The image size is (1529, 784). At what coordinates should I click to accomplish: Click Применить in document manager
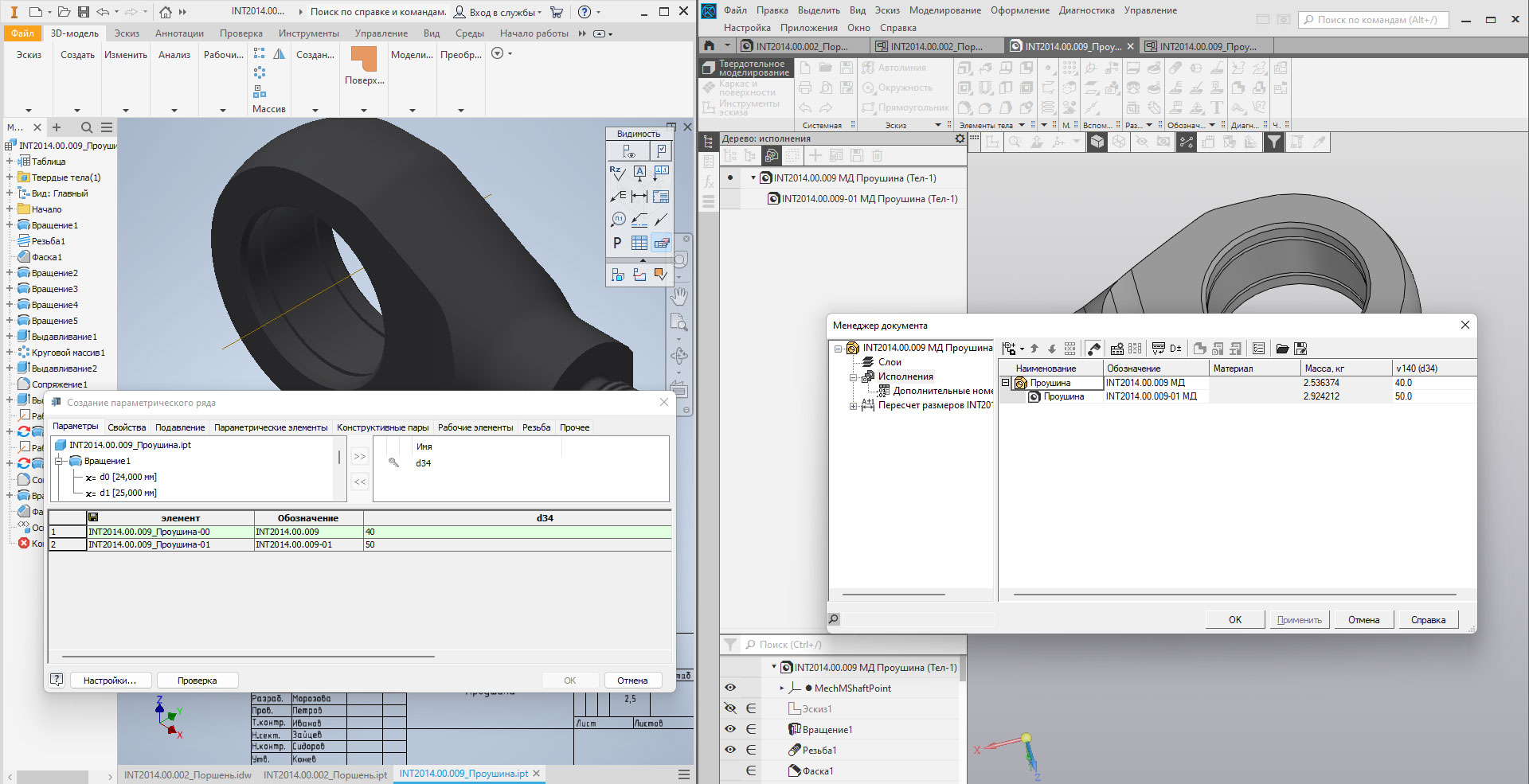point(1299,620)
